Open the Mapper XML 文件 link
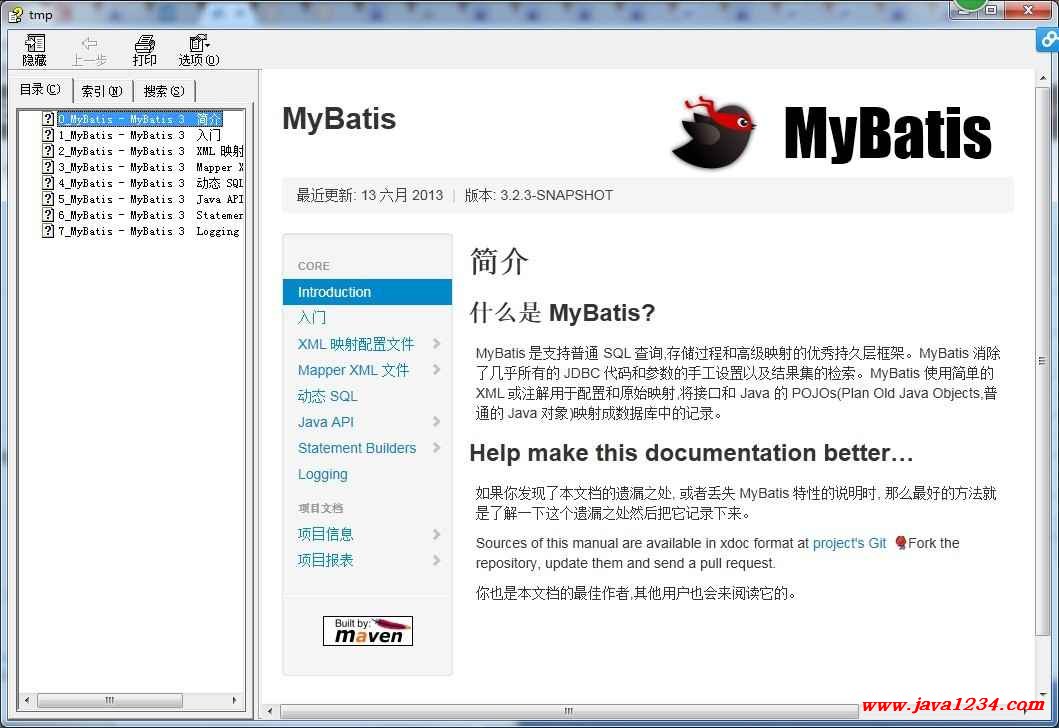The image size is (1059, 728). (x=353, y=370)
